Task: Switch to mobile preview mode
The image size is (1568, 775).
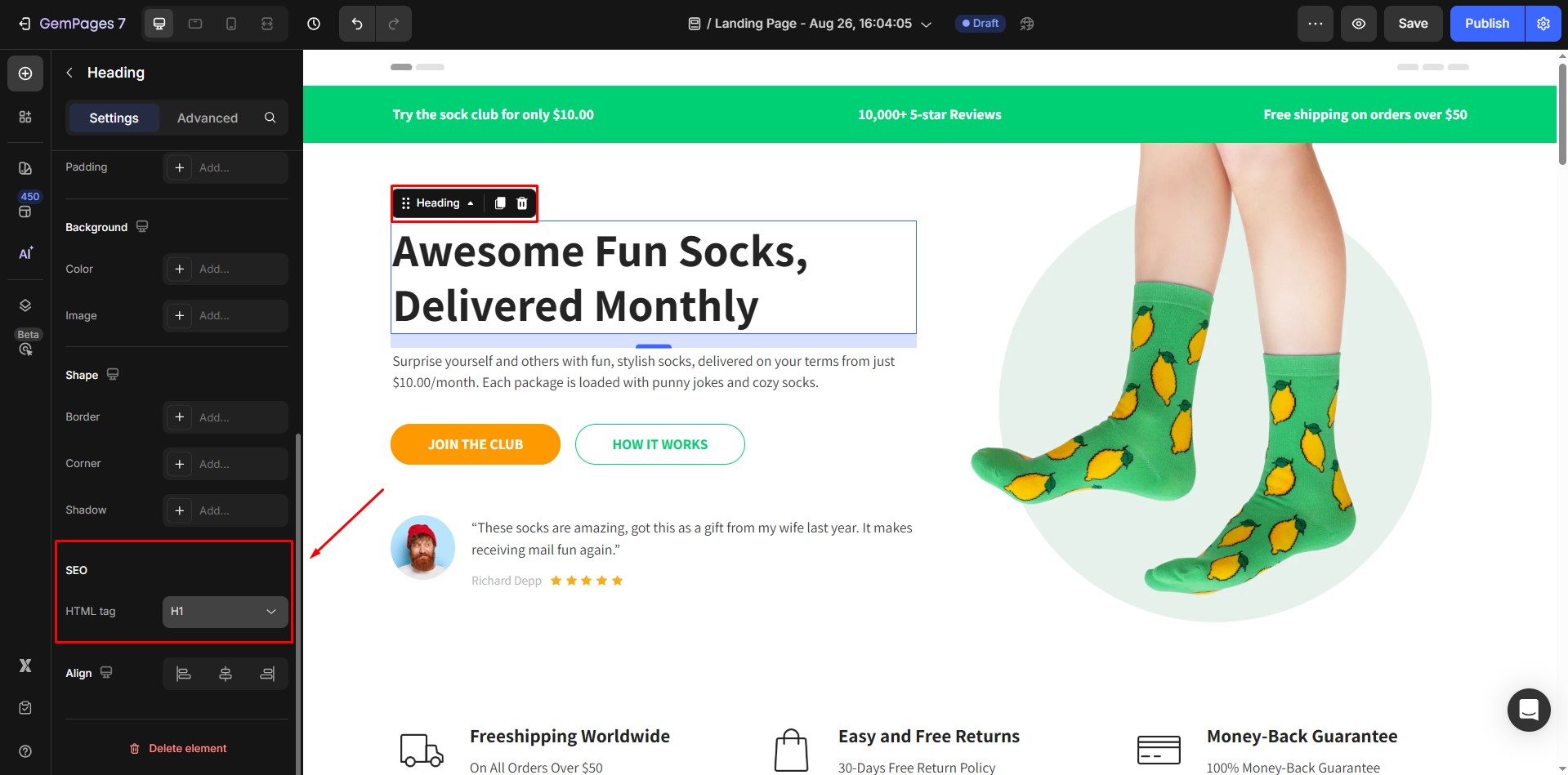Action: tap(231, 23)
